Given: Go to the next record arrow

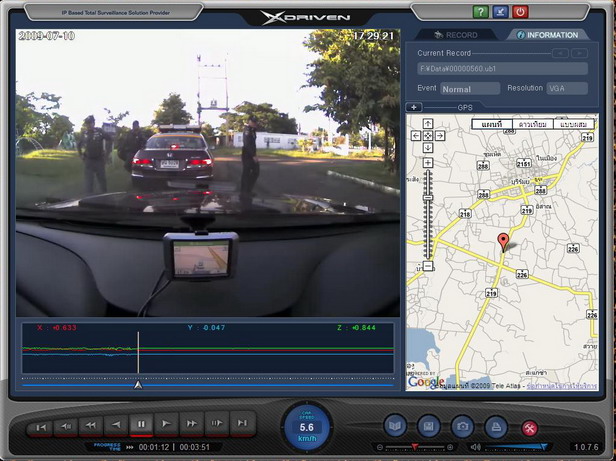Looking at the screenshot, I should point(579,53).
